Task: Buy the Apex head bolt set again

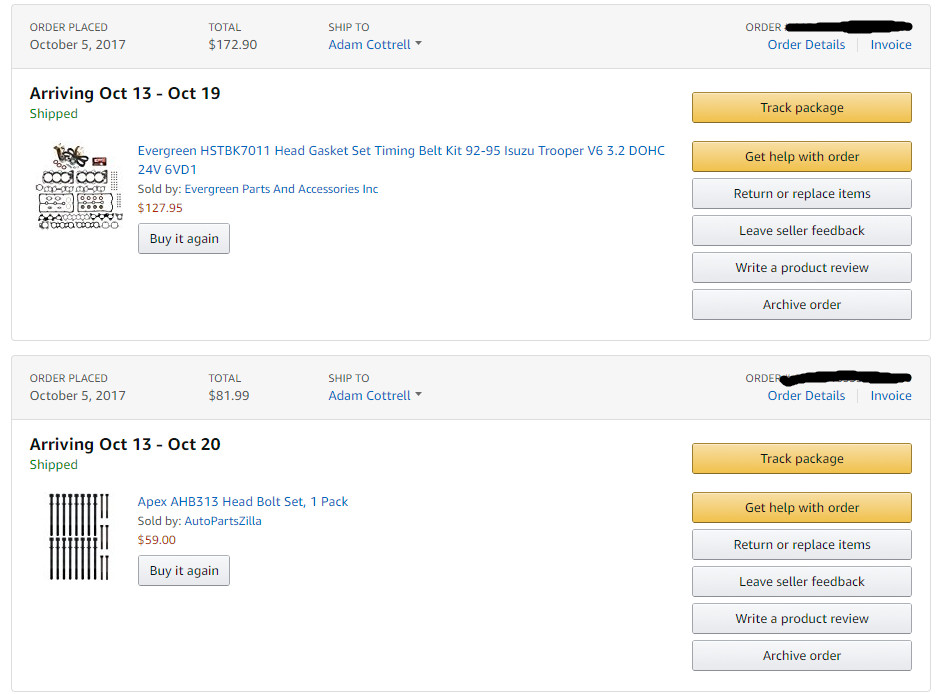Action: 184,571
